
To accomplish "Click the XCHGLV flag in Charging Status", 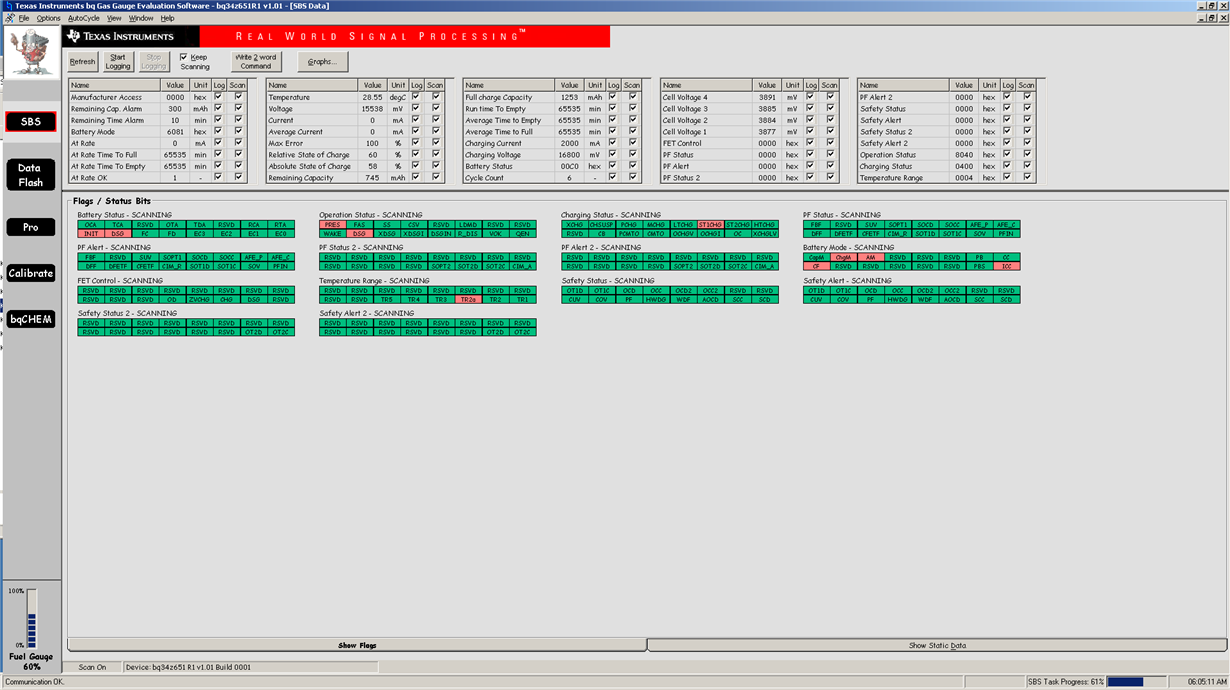I will 764,233.
